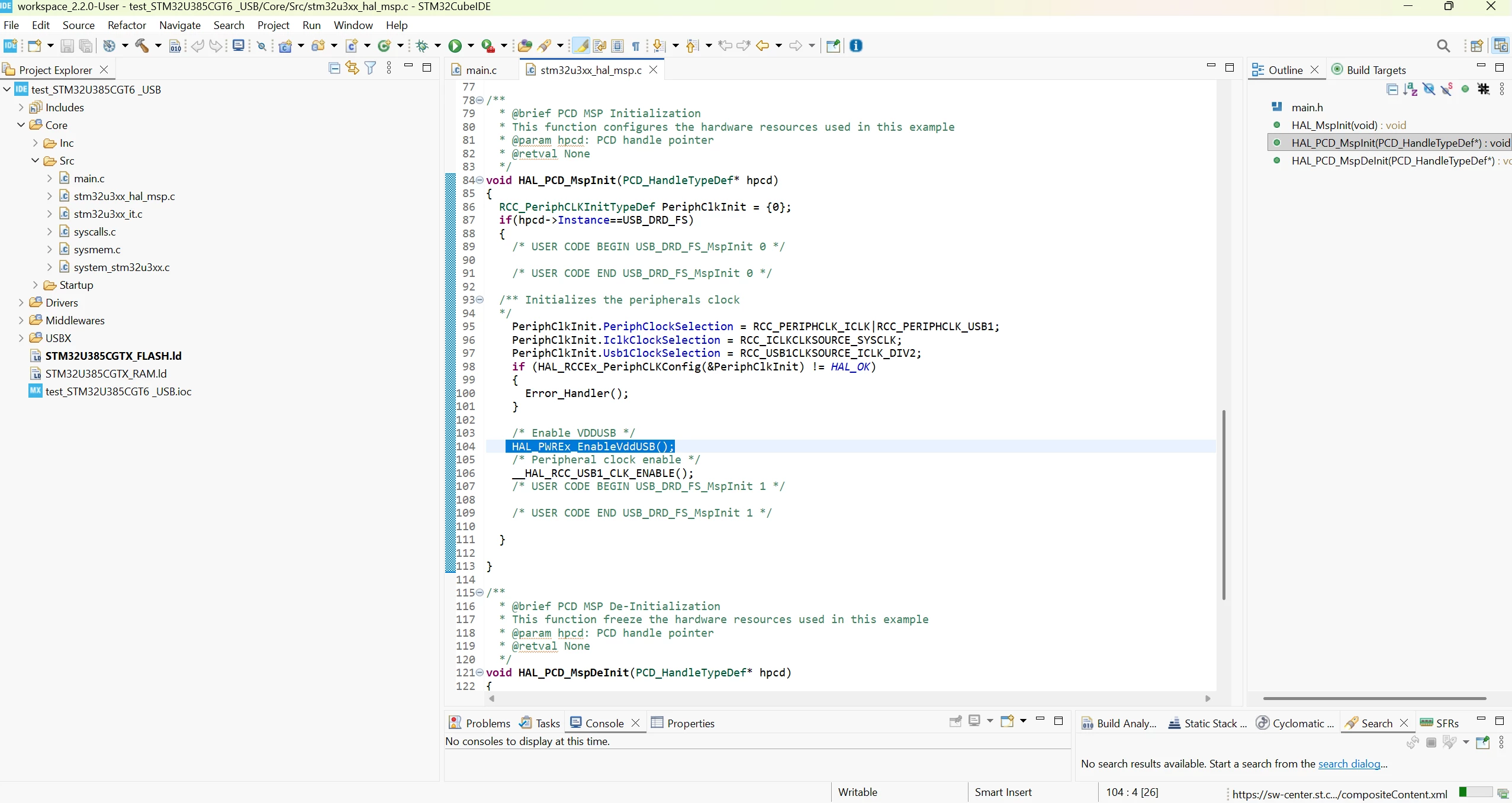The width and height of the screenshot is (1512, 803).
Task: Click the Debug bug icon
Action: (x=422, y=46)
